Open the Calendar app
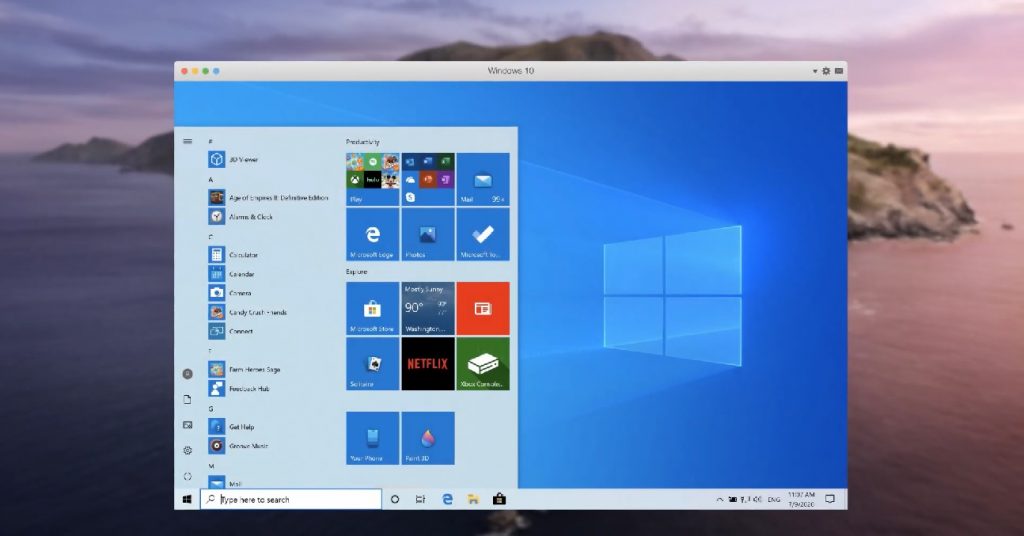The image size is (1024, 536). 231,274
